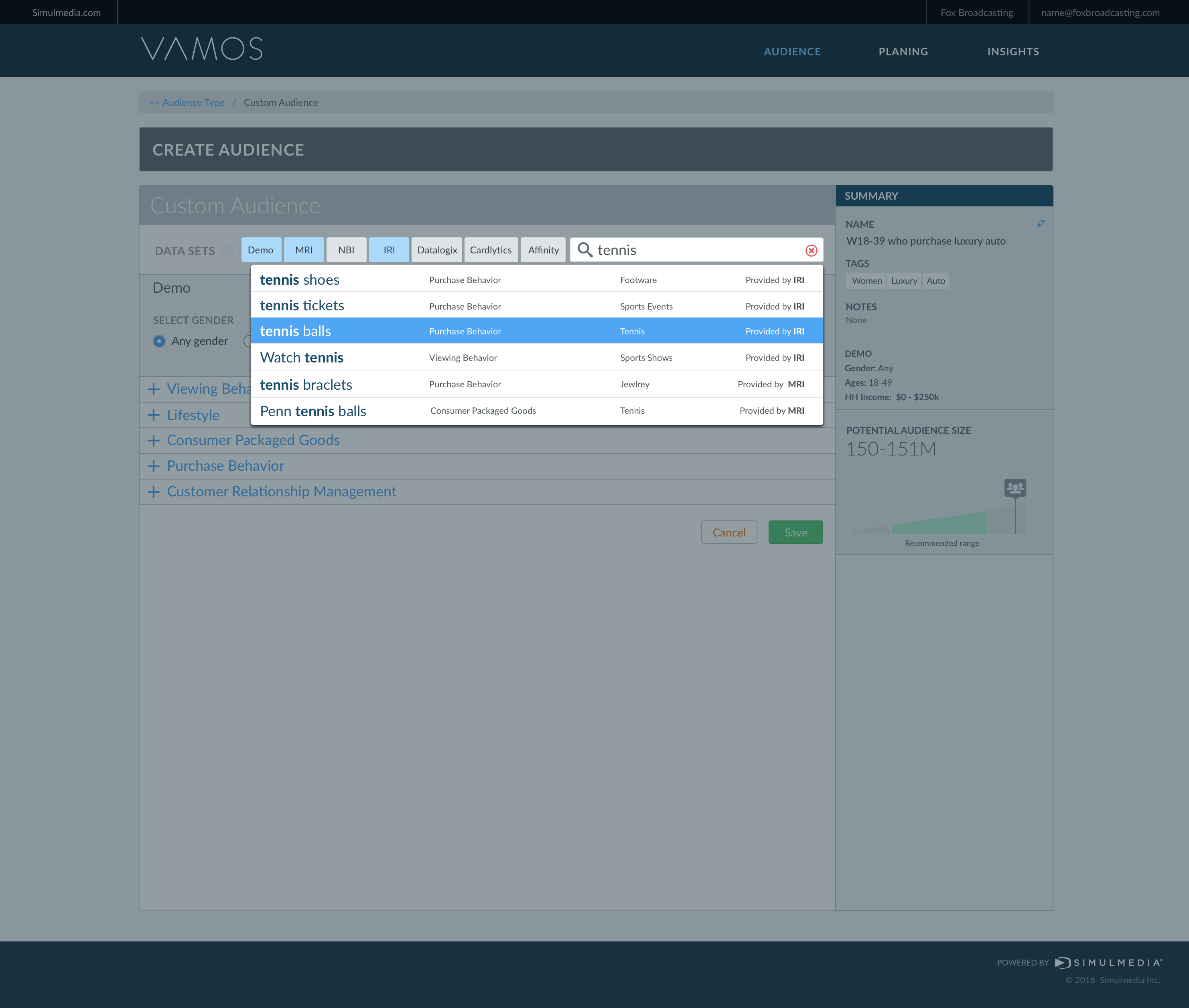The image size is (1189, 1008).
Task: Save the custom audience
Action: click(x=796, y=532)
